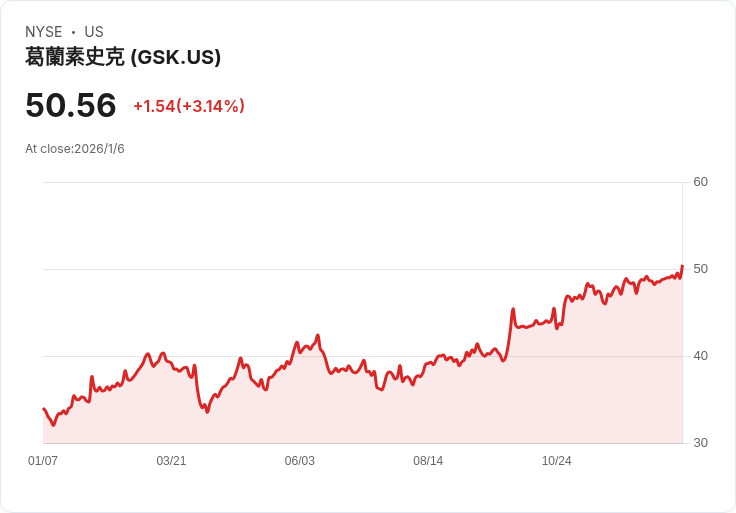This screenshot has width=736, height=513.
Task: Click the NYSE exchange label
Action: click(x=43, y=32)
